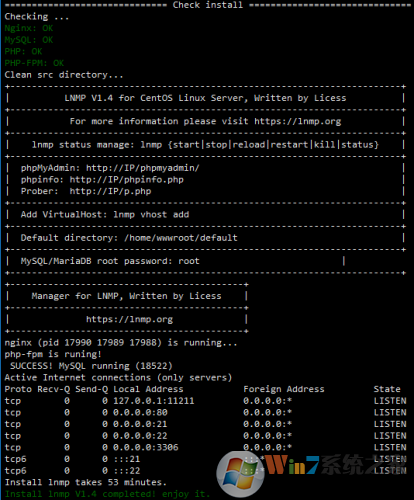Click the Win7 watermark text

(x=292, y=464)
